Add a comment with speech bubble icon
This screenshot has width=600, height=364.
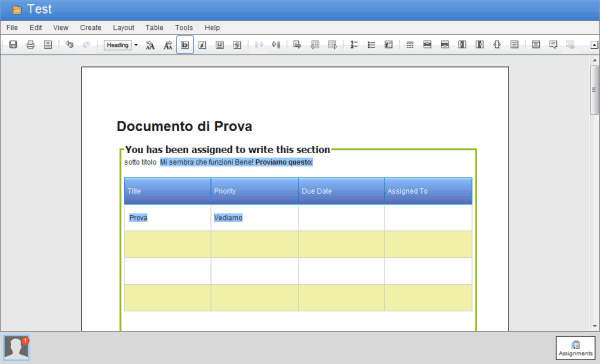[553, 44]
